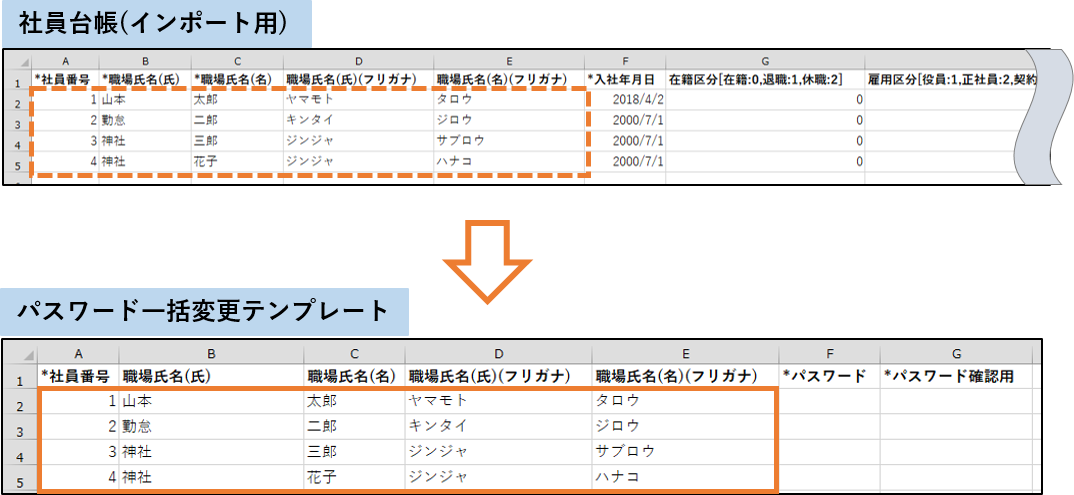Viewport: 1074px width, 495px height.
Task: Click the 雇用区分 header cell in the top sheet
Action: tap(950, 79)
